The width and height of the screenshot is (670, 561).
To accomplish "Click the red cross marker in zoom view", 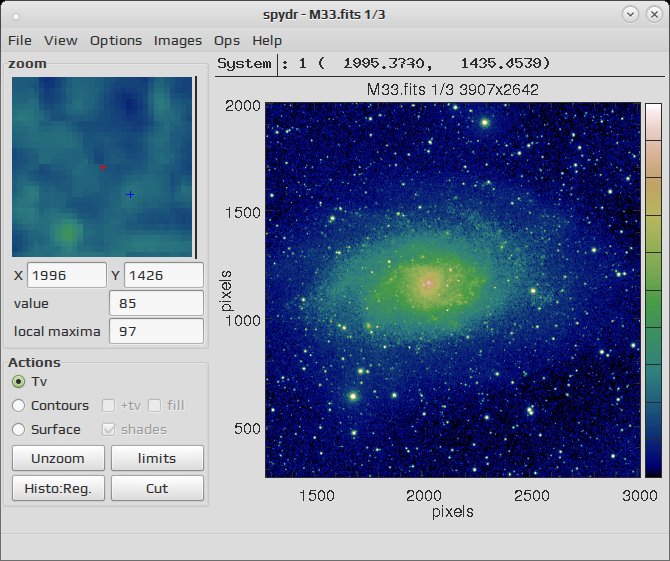I will click(103, 167).
